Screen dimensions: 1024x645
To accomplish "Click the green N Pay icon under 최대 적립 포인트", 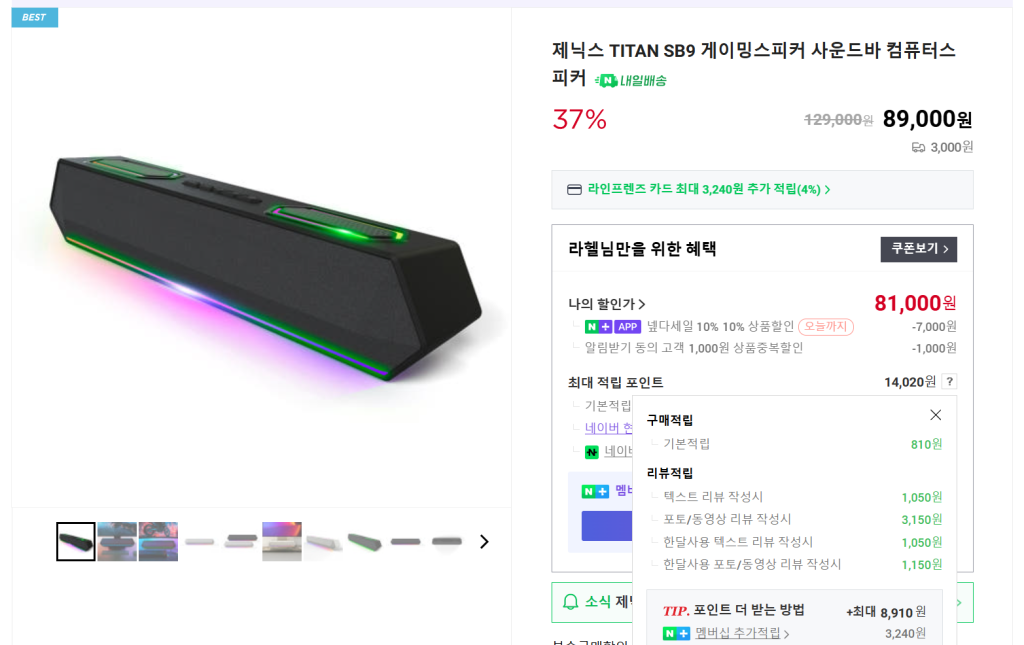I will [592, 452].
